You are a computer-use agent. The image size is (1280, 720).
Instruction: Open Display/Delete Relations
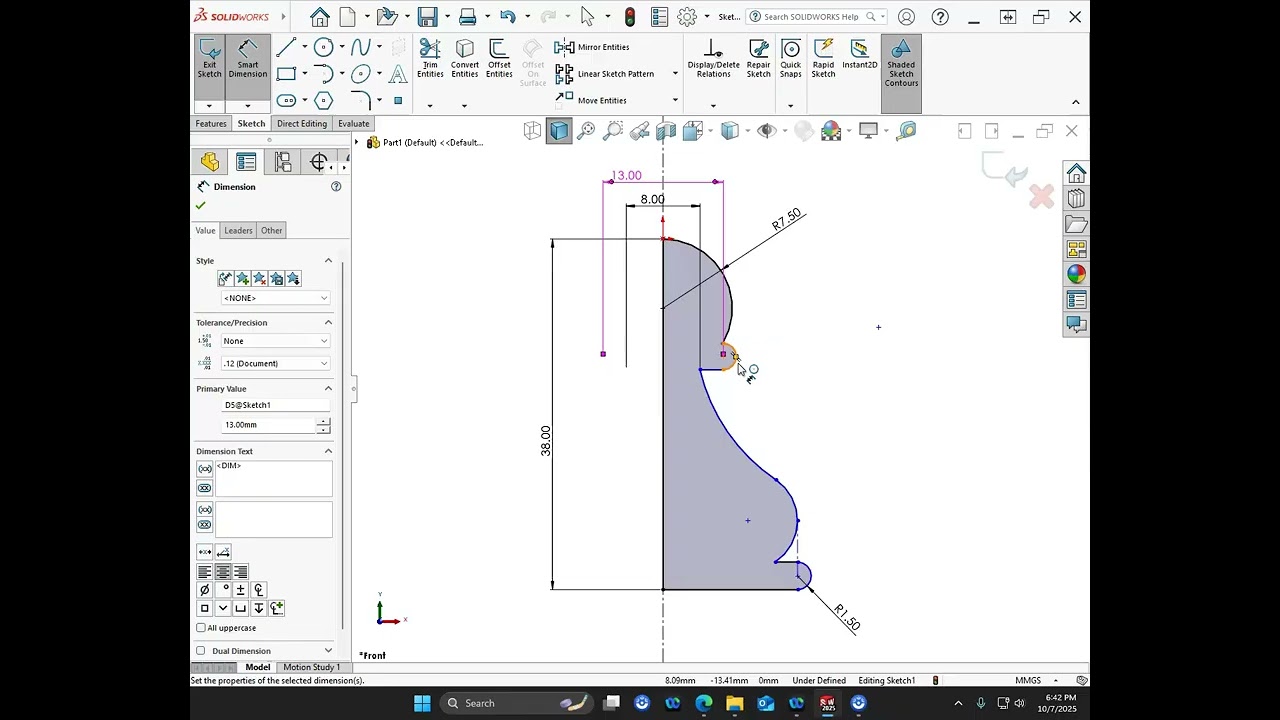713,59
